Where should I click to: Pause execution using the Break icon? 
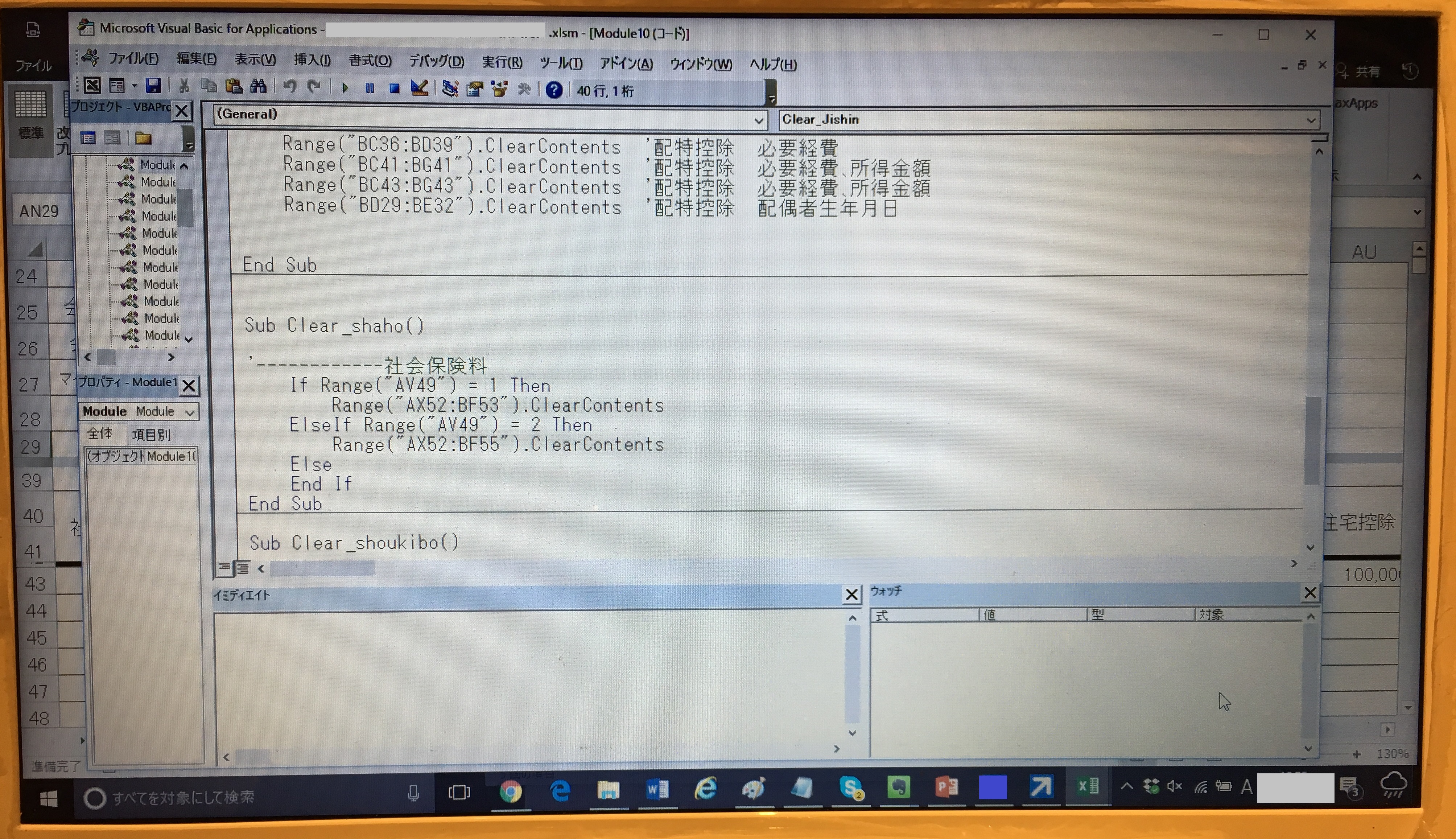[370, 87]
